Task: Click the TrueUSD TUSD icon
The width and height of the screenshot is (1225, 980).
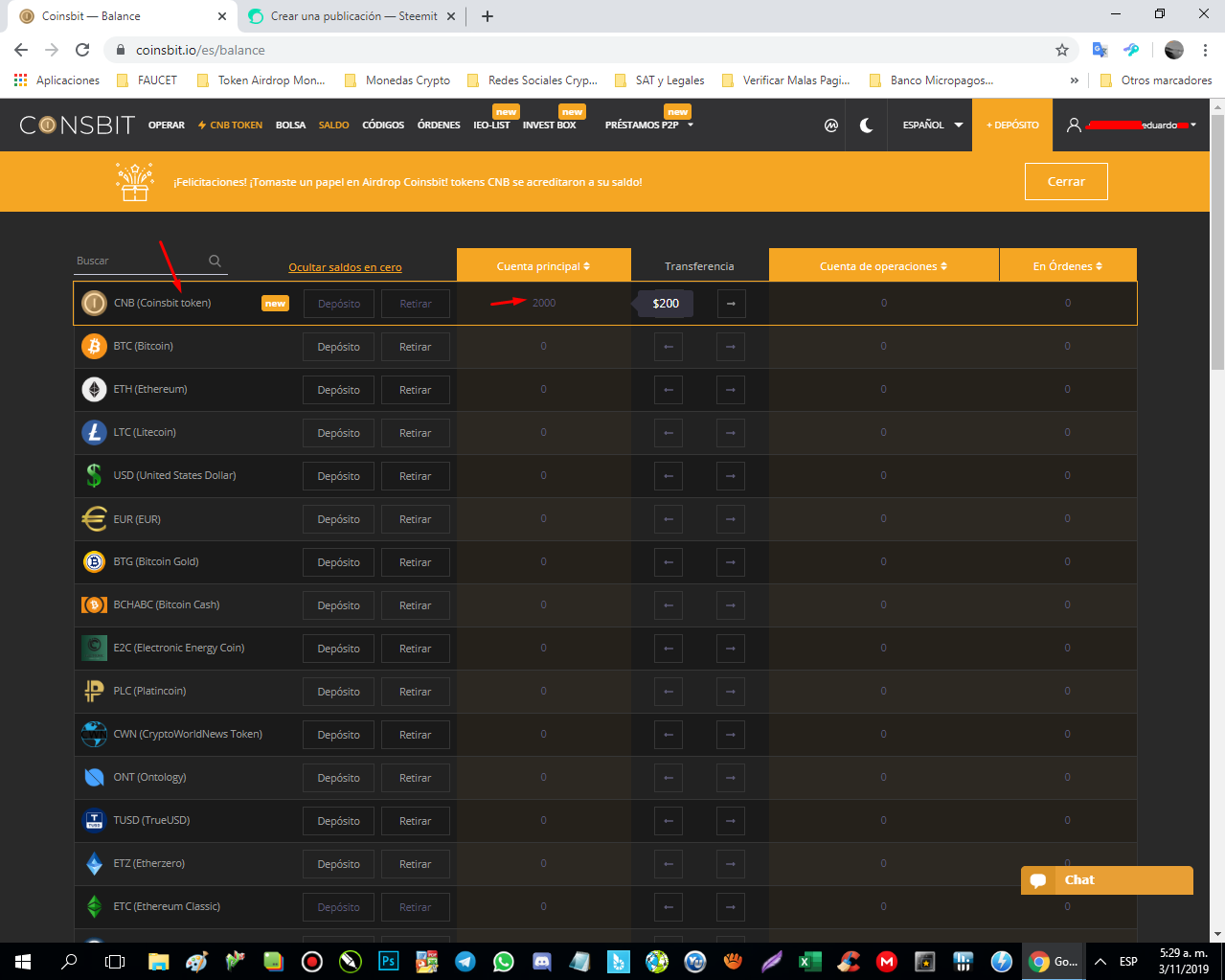Action: tap(94, 820)
